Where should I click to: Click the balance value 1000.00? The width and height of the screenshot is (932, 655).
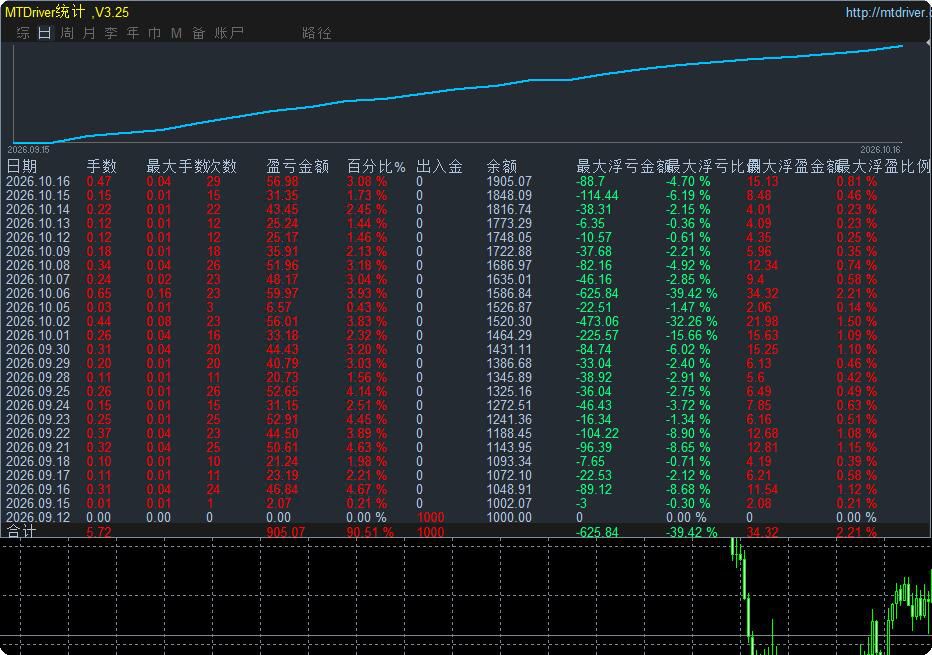(509, 518)
